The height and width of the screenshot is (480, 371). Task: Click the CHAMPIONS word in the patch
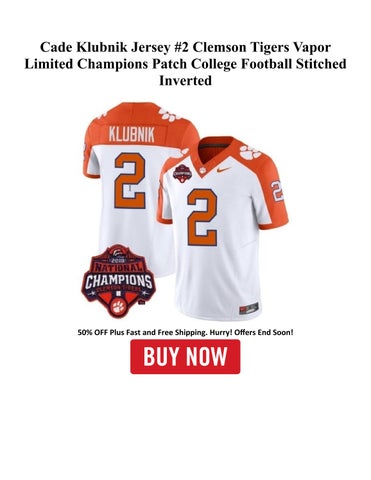pyautogui.click(x=118, y=281)
